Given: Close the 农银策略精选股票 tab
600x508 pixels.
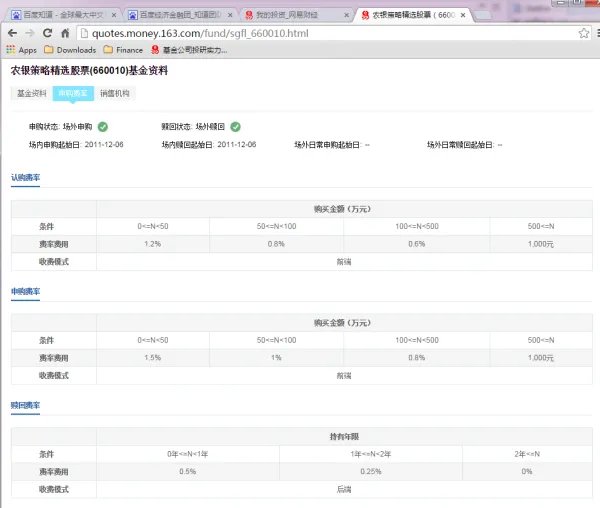Looking at the screenshot, I should pyautogui.click(x=463, y=15).
